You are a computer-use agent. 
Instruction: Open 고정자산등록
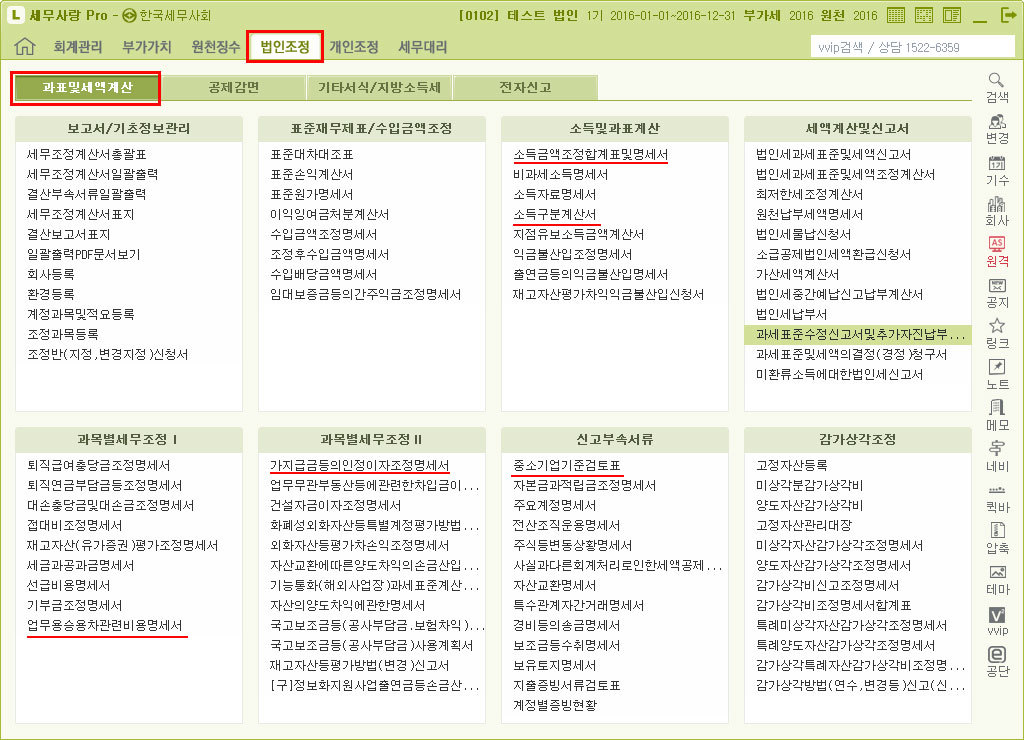[x=792, y=466]
